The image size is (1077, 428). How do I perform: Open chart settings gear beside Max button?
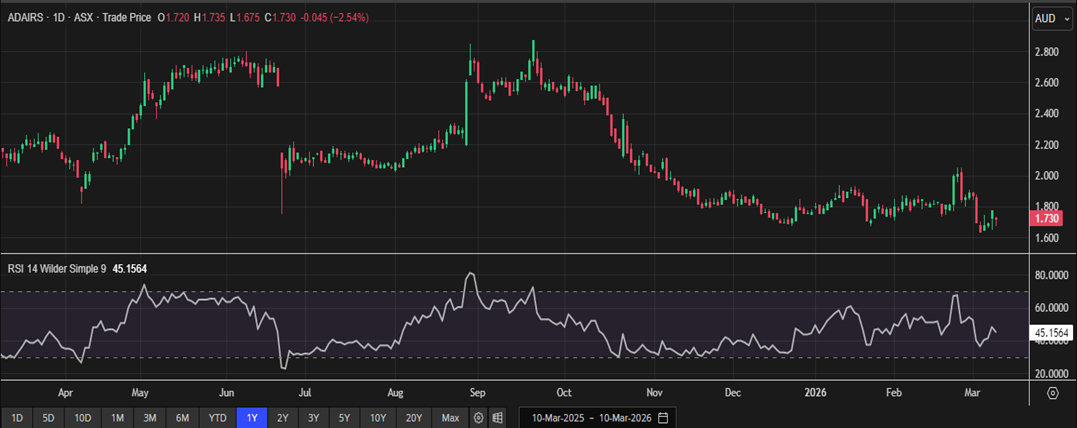(479, 416)
